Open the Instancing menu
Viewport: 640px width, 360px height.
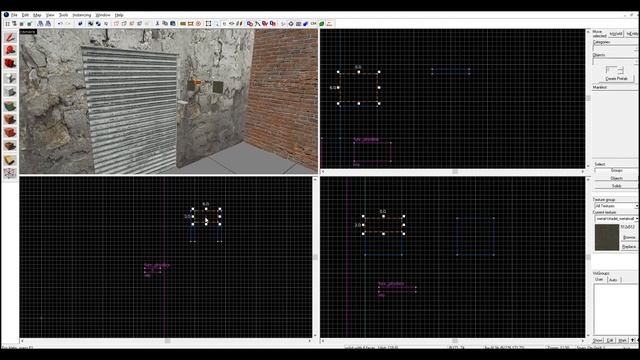[82, 15]
